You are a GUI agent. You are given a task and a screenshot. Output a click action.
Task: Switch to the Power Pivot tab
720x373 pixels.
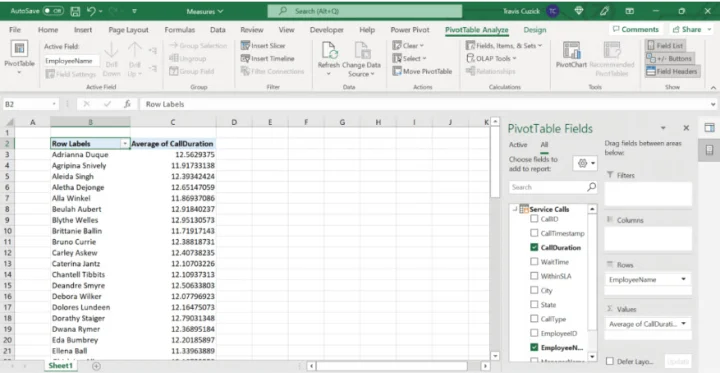[x=410, y=29]
